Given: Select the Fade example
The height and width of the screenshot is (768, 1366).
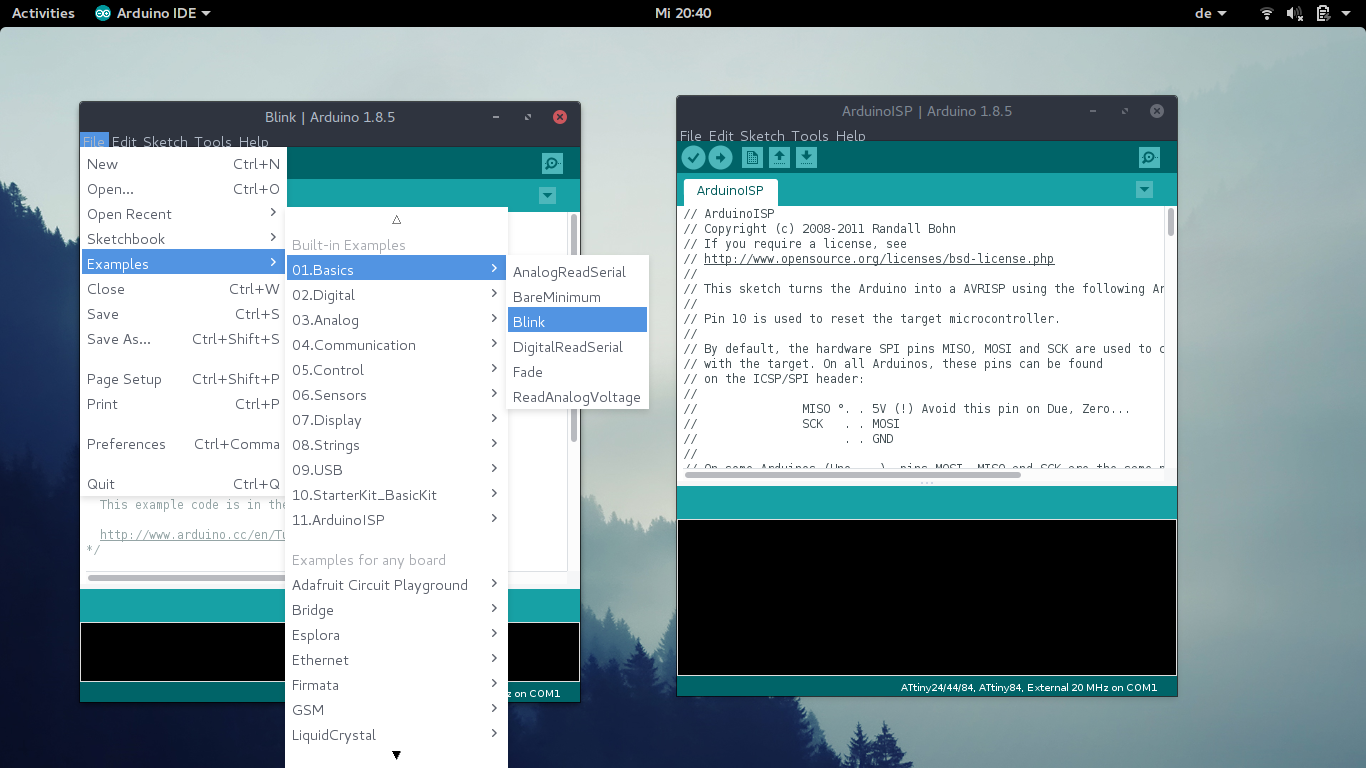Looking at the screenshot, I should click(x=578, y=372).
